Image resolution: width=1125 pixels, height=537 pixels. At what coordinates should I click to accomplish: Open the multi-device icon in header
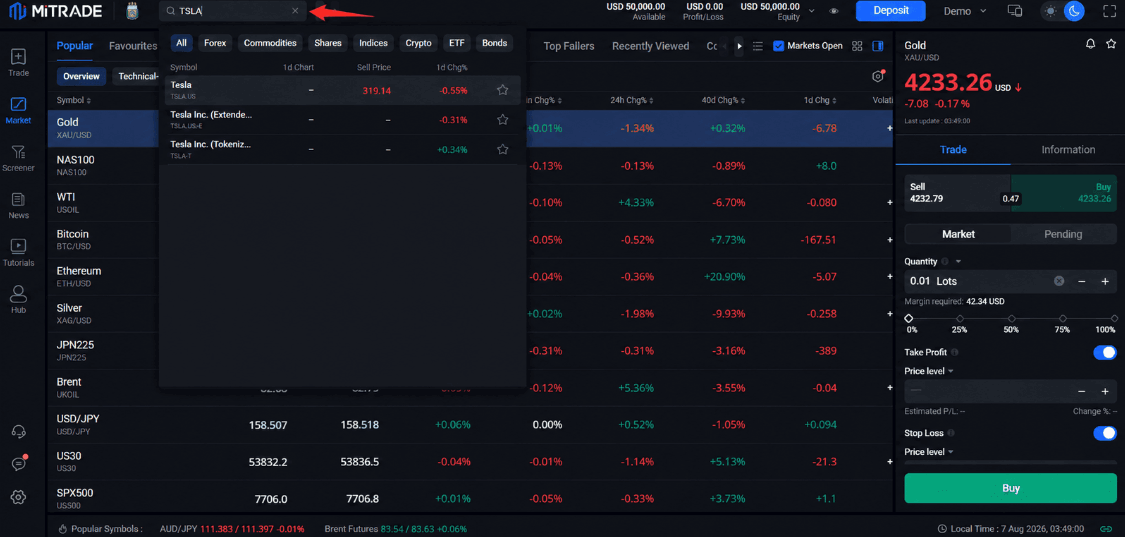point(1015,11)
